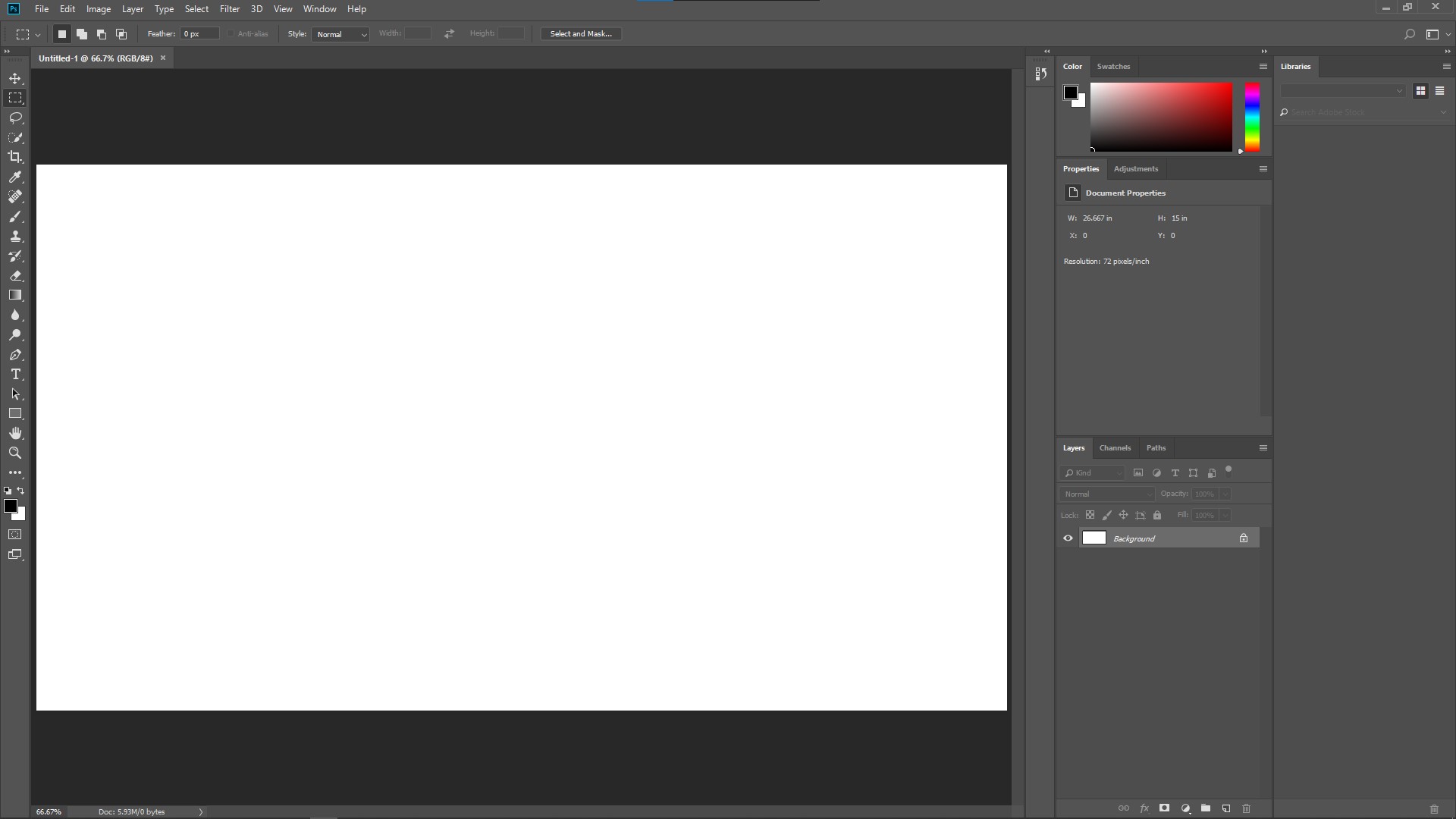This screenshot has height=819, width=1456.
Task: Create a new layer in Layers panel
Action: pos(1226,808)
